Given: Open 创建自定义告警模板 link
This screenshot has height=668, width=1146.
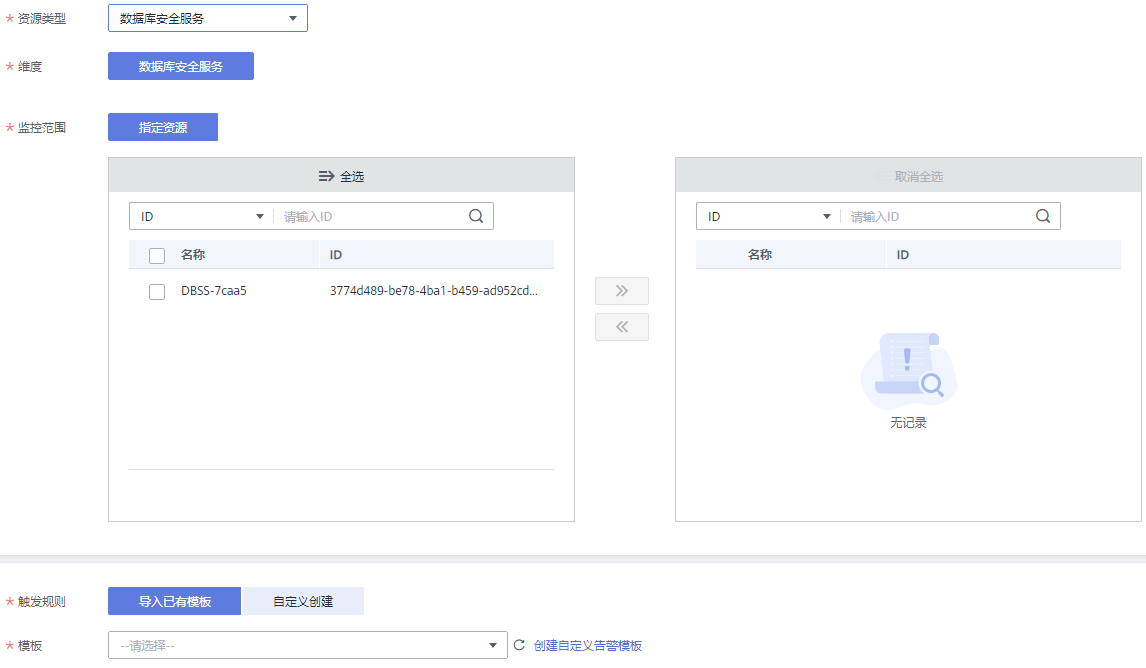Looking at the screenshot, I should 588,646.
